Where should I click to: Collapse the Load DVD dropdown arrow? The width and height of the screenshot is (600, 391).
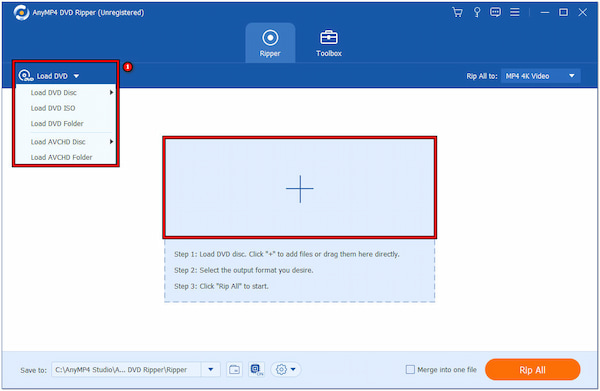[76, 76]
